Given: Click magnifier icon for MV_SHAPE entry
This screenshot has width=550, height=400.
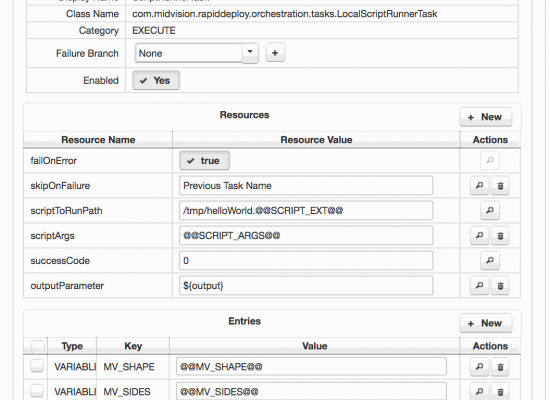Looking at the screenshot, I should pyautogui.click(x=479, y=367).
